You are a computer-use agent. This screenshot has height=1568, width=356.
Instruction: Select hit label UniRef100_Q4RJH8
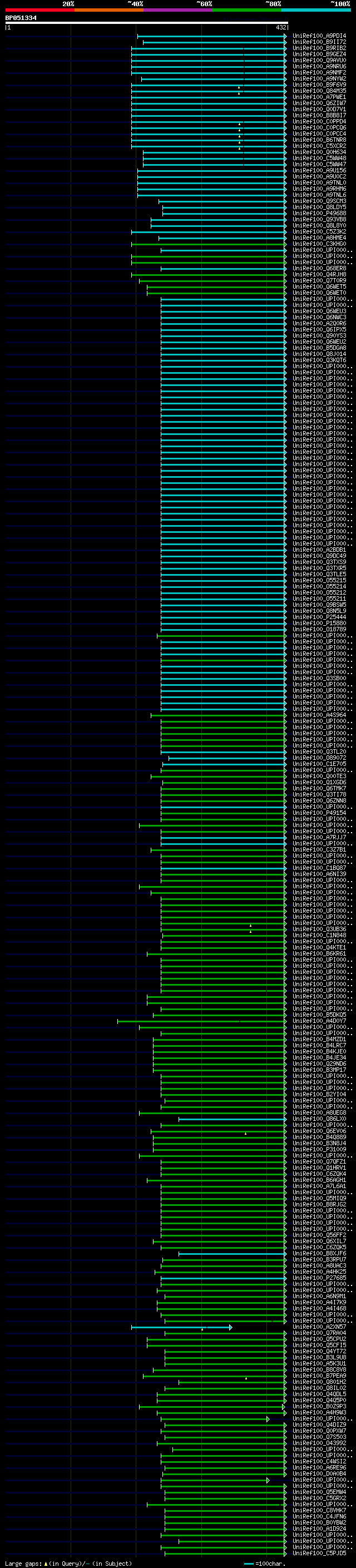tap(319, 275)
